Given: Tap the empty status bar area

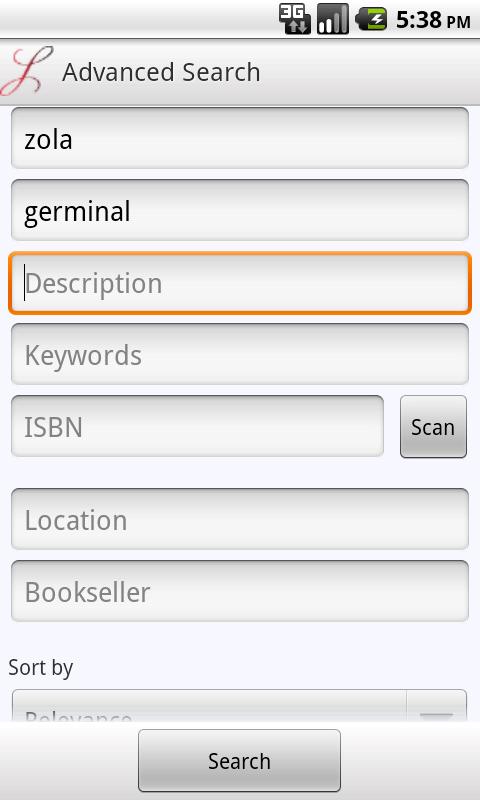Looking at the screenshot, I should click(138, 19).
